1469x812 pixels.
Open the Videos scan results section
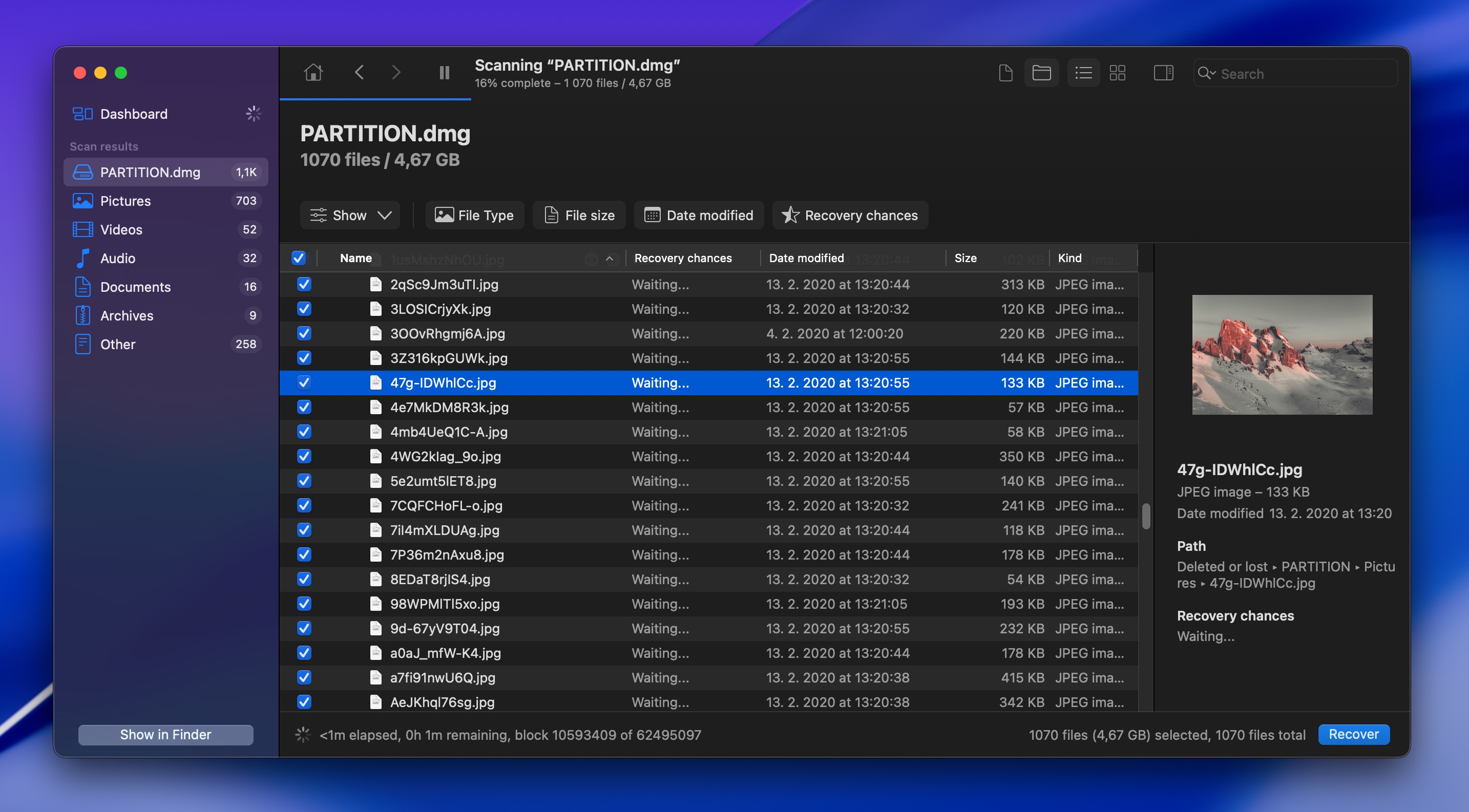121,229
